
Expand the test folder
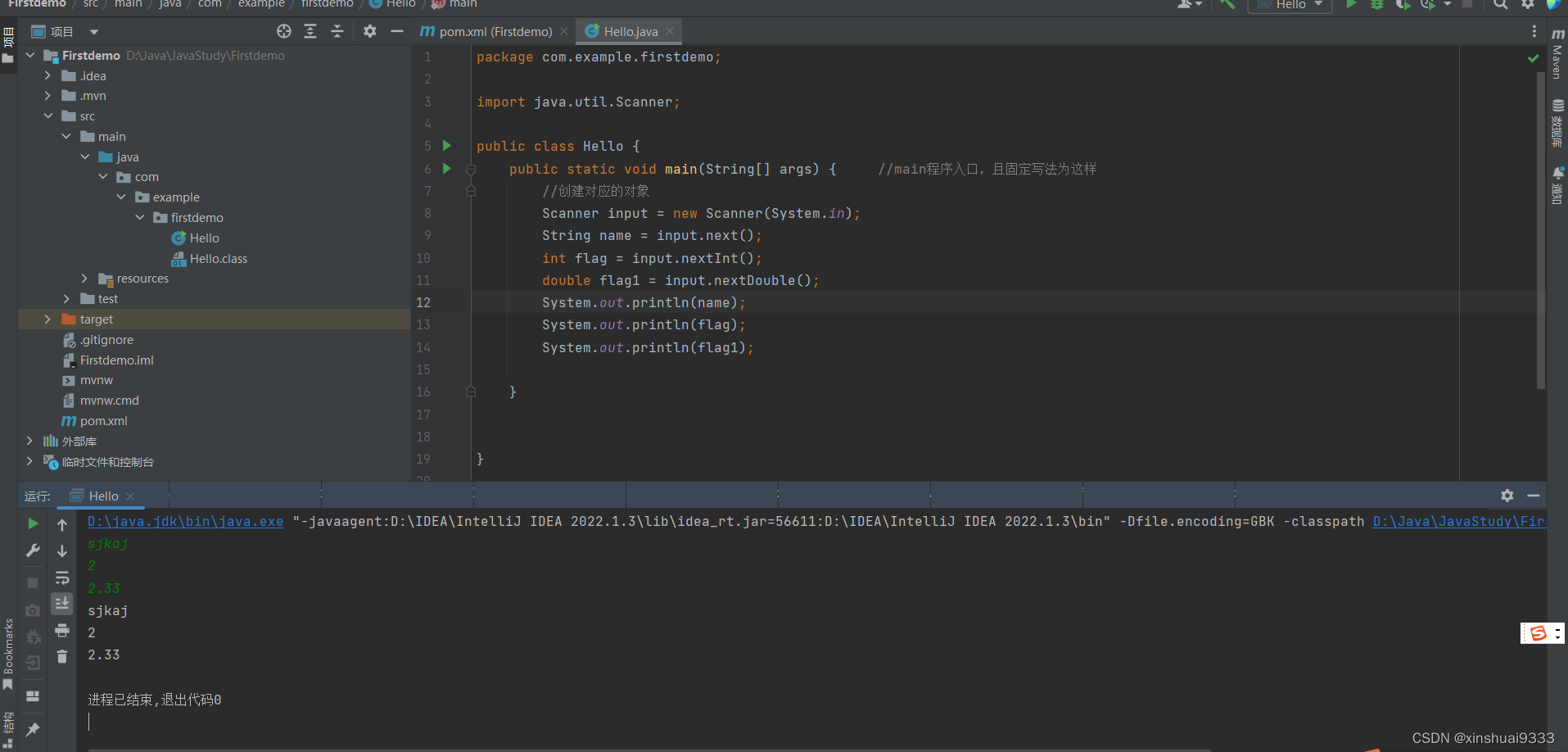66,299
